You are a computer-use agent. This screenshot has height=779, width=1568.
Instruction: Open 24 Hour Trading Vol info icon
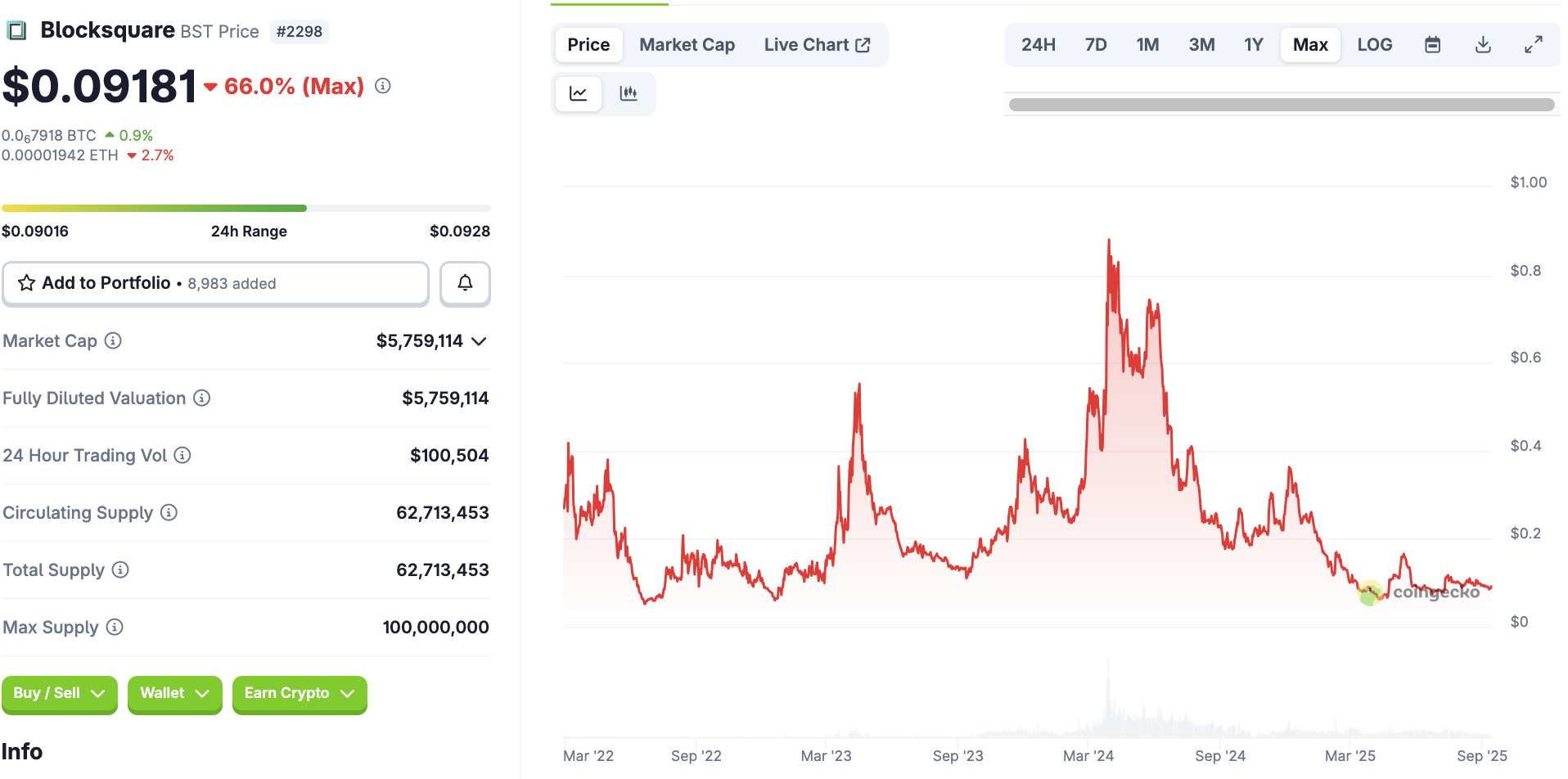(x=182, y=455)
